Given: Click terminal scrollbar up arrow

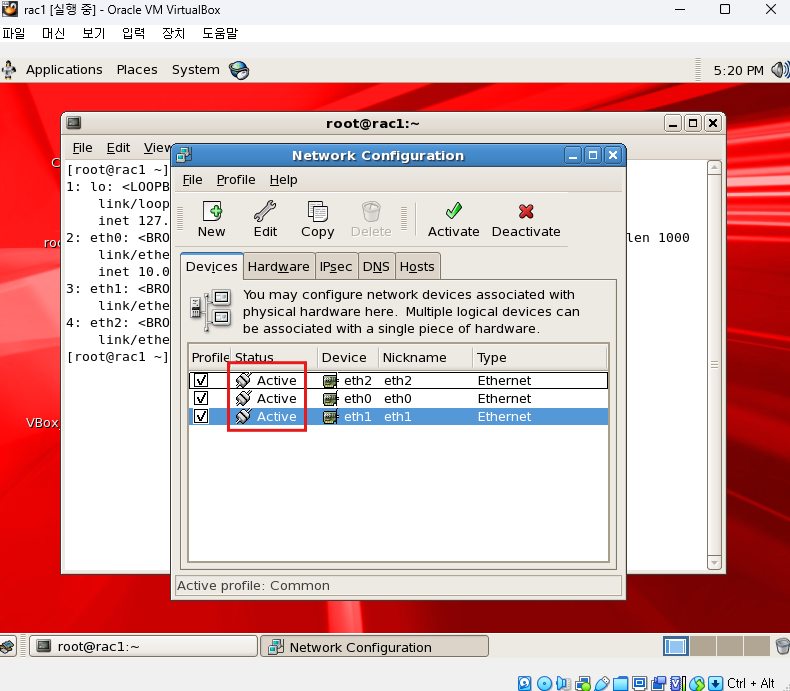Looking at the screenshot, I should (714, 168).
